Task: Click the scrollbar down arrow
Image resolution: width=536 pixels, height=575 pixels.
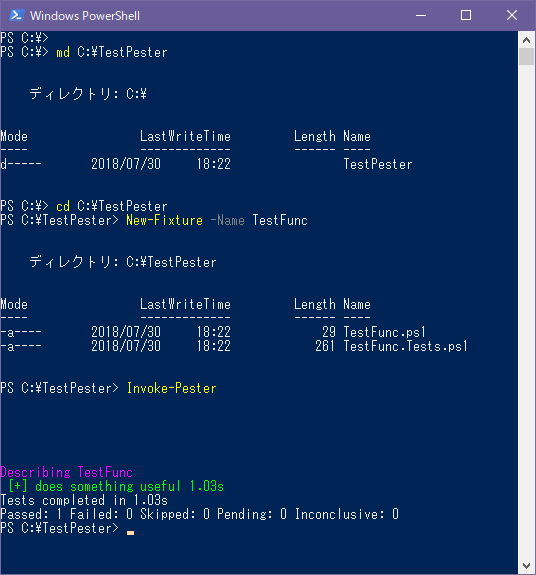Action: click(x=526, y=565)
